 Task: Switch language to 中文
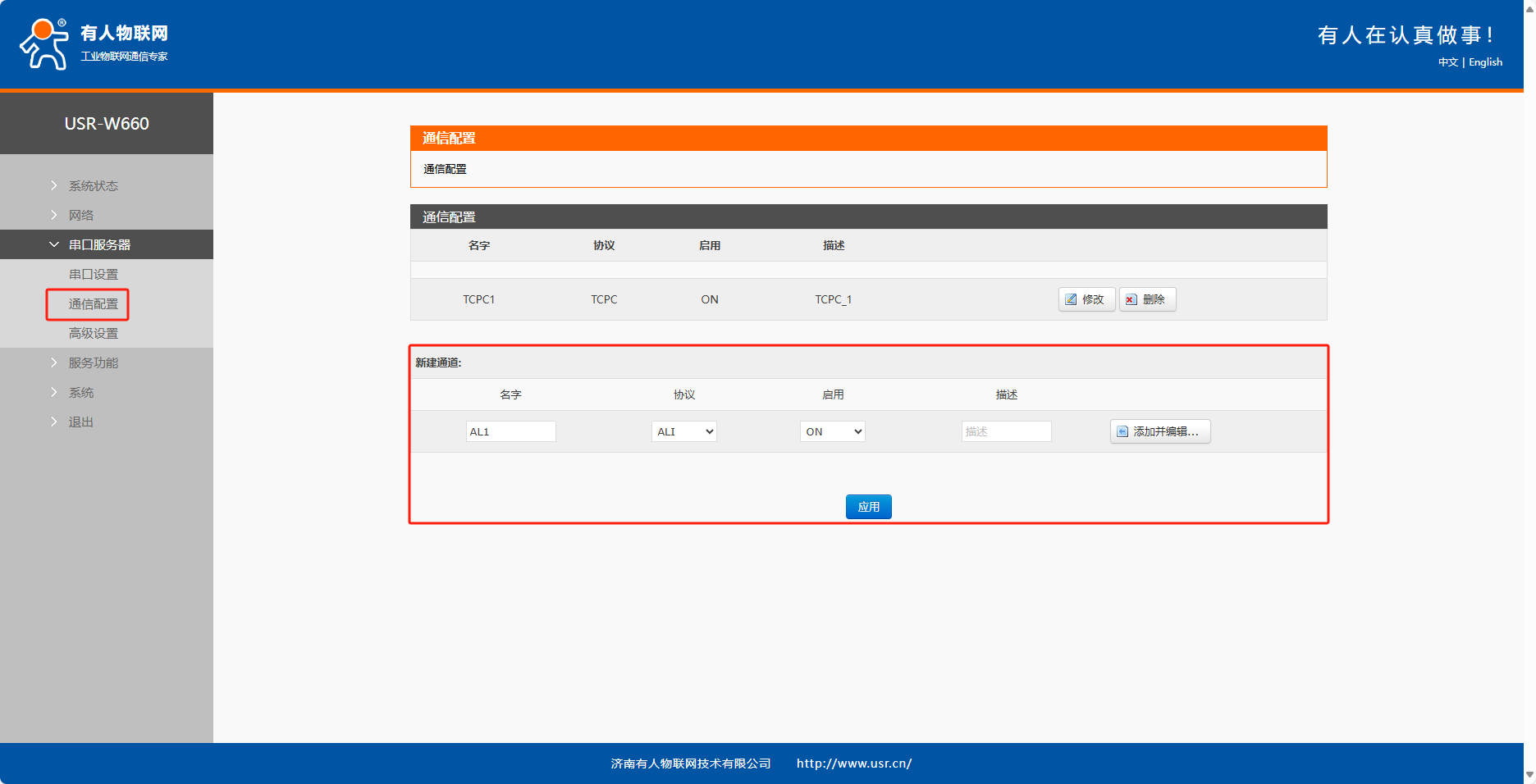point(1447,62)
